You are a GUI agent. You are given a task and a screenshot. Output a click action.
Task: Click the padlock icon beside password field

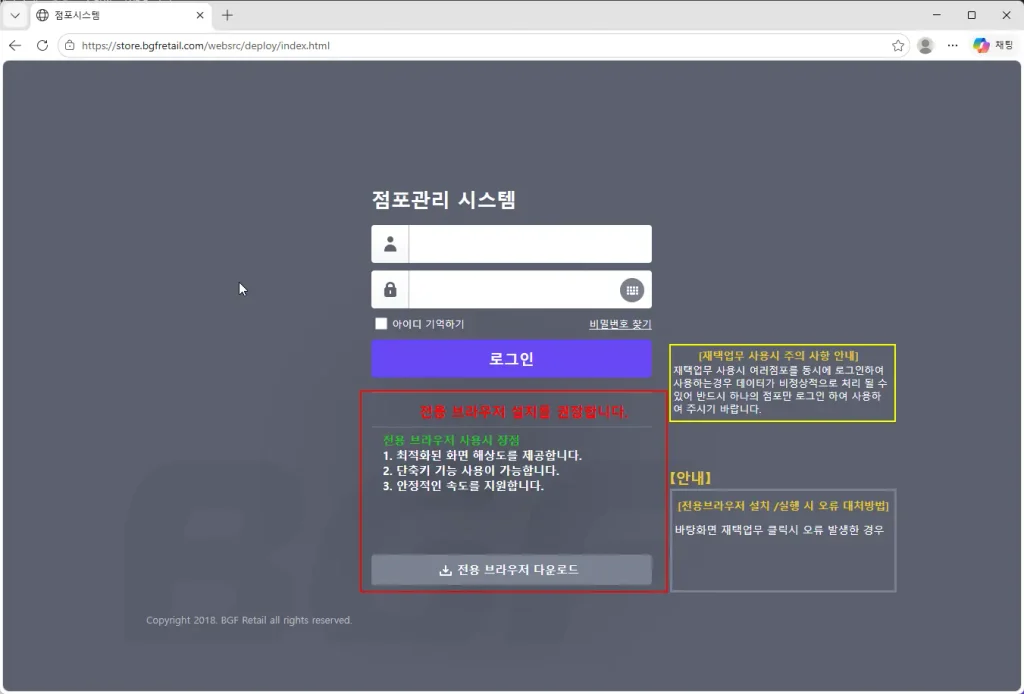[390, 290]
